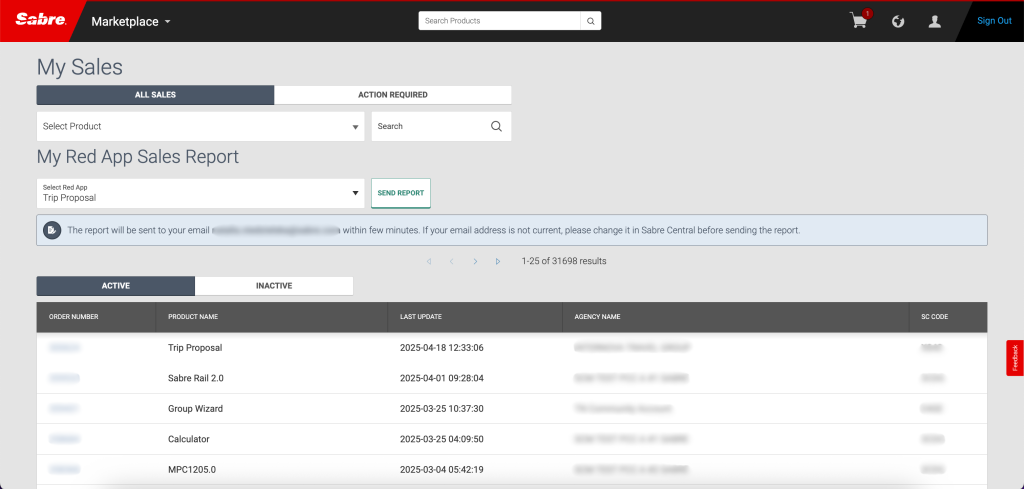The width and height of the screenshot is (1024, 489).
Task: Open the red Feedback side tab
Action: click(1015, 358)
